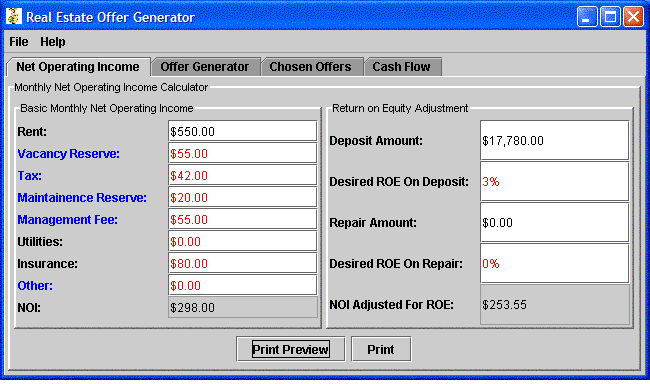
Task: Click the application icon in title bar
Action: (14, 17)
